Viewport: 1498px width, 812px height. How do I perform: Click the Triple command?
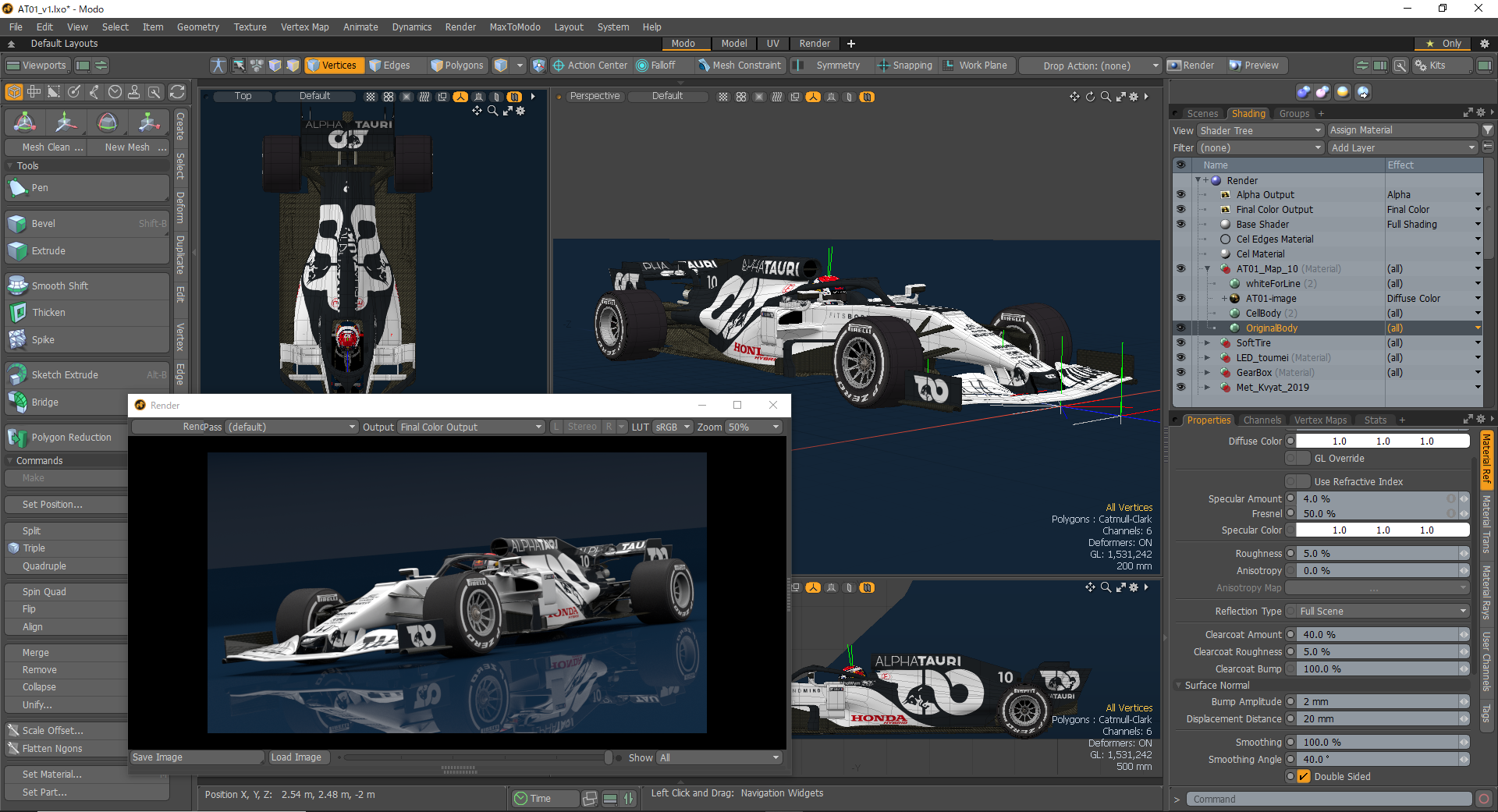coord(67,548)
